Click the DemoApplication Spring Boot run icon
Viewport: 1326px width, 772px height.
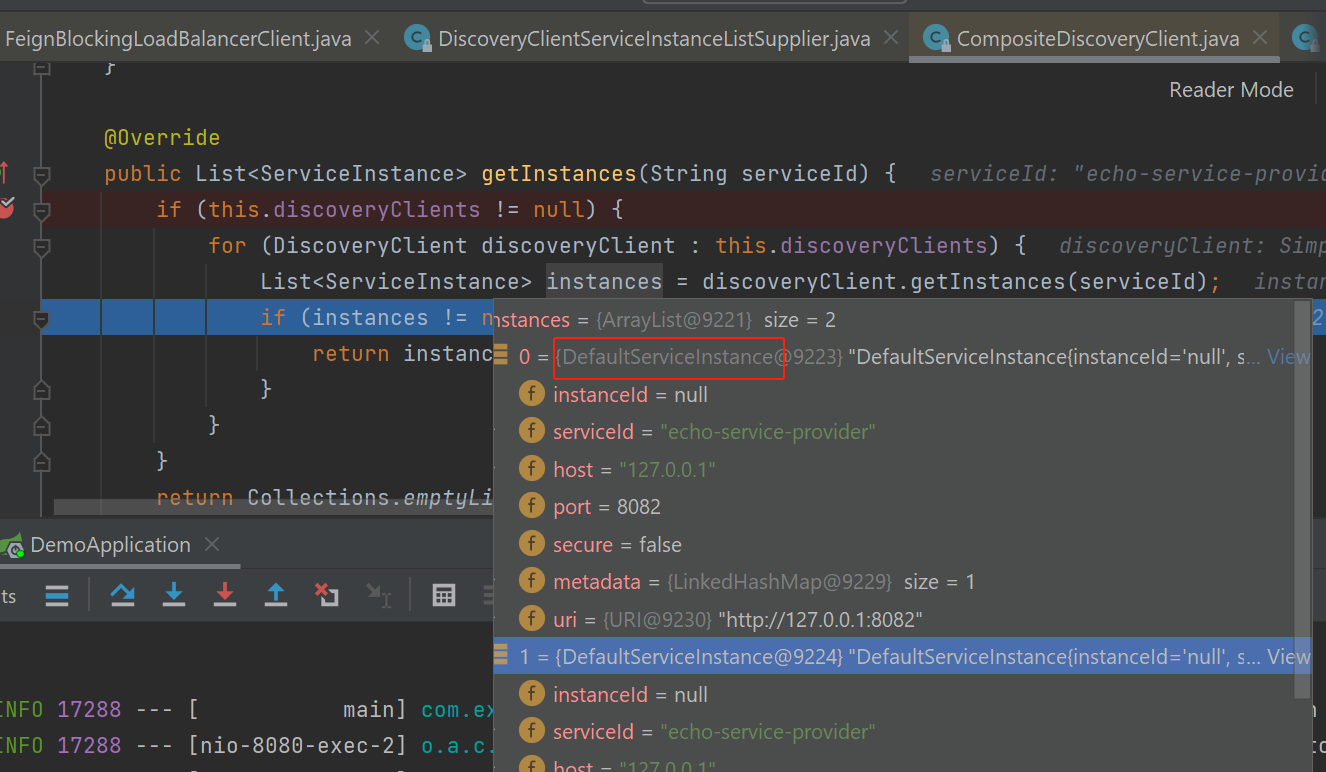(x=11, y=545)
